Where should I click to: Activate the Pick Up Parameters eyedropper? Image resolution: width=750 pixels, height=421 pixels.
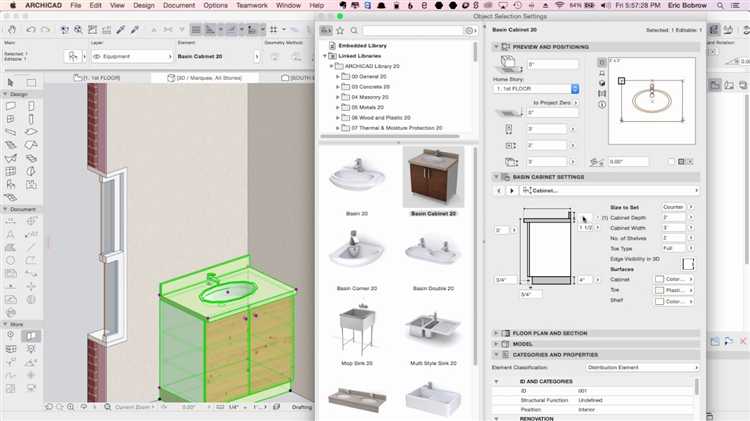(121, 30)
